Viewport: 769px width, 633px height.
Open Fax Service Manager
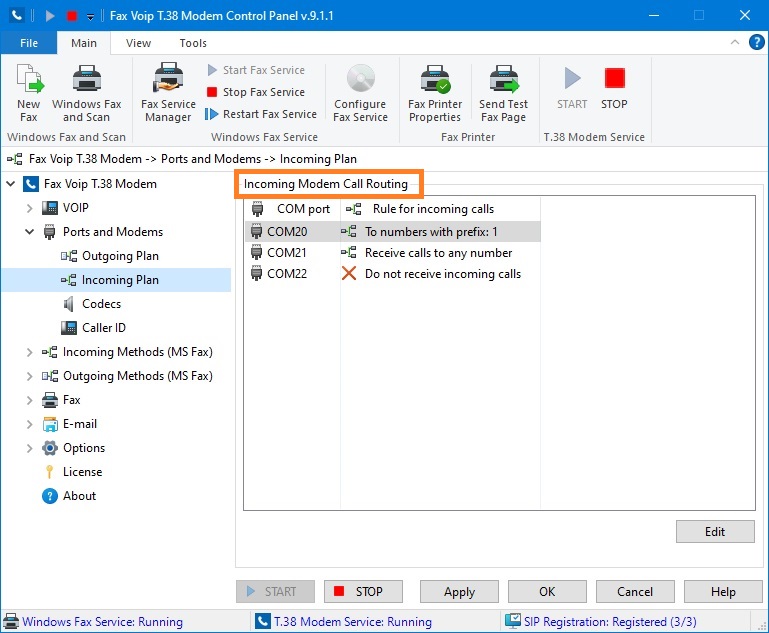[x=168, y=93]
